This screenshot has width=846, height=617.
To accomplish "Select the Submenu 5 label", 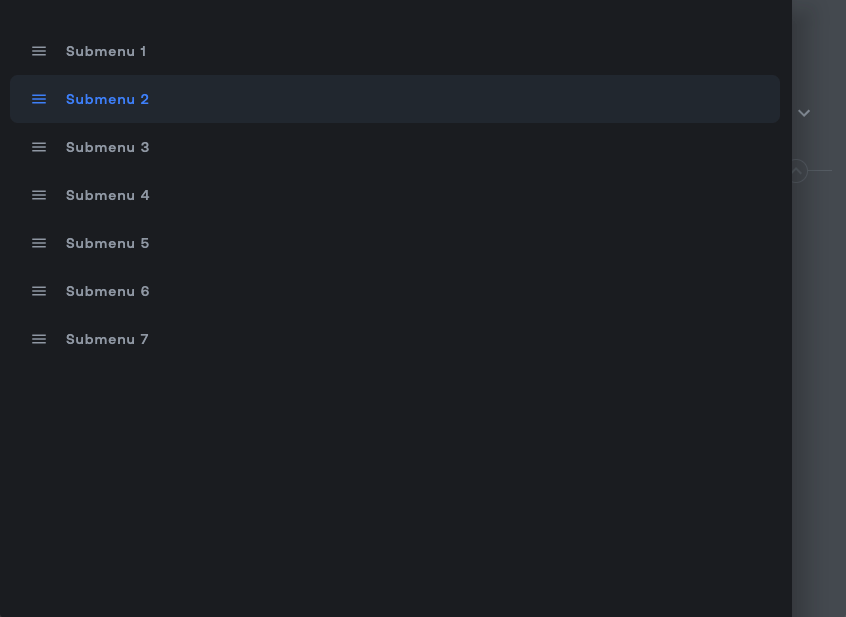I will click(x=107, y=243).
